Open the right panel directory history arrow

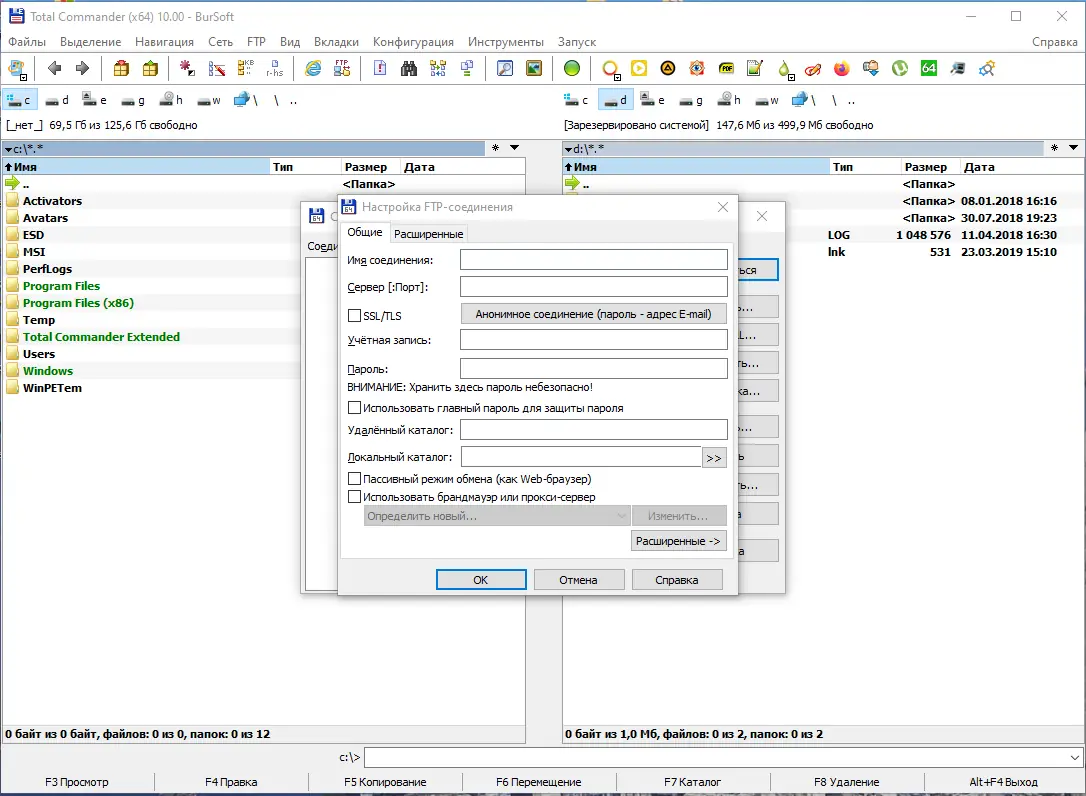(x=1074, y=148)
